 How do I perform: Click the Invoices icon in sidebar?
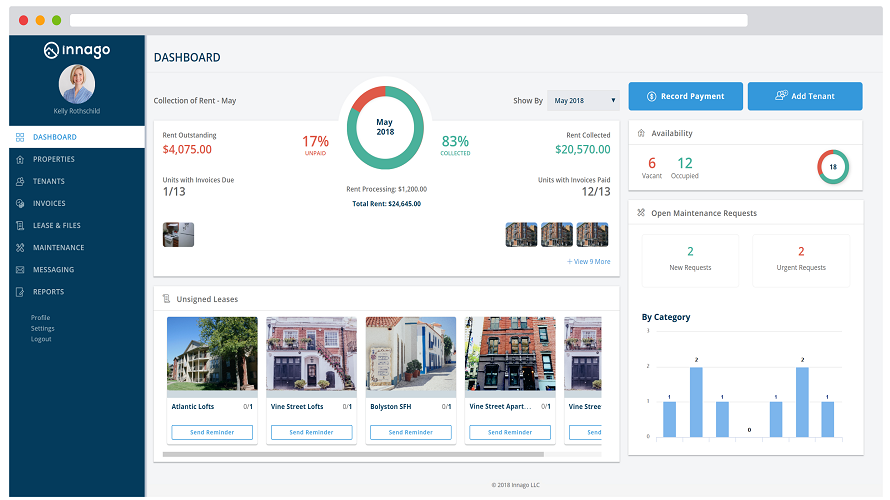pyautogui.click(x=21, y=203)
